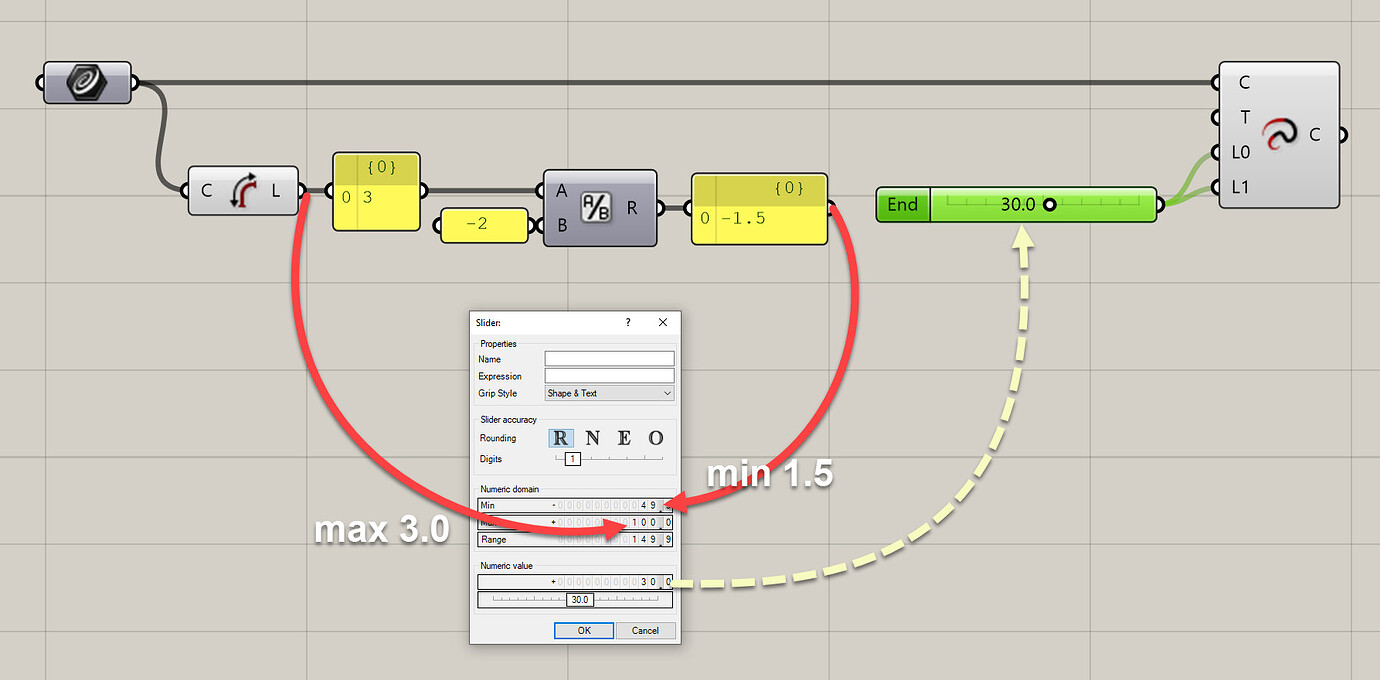Cancel the Slider dialog
The image size is (1380, 680).
pos(646,630)
